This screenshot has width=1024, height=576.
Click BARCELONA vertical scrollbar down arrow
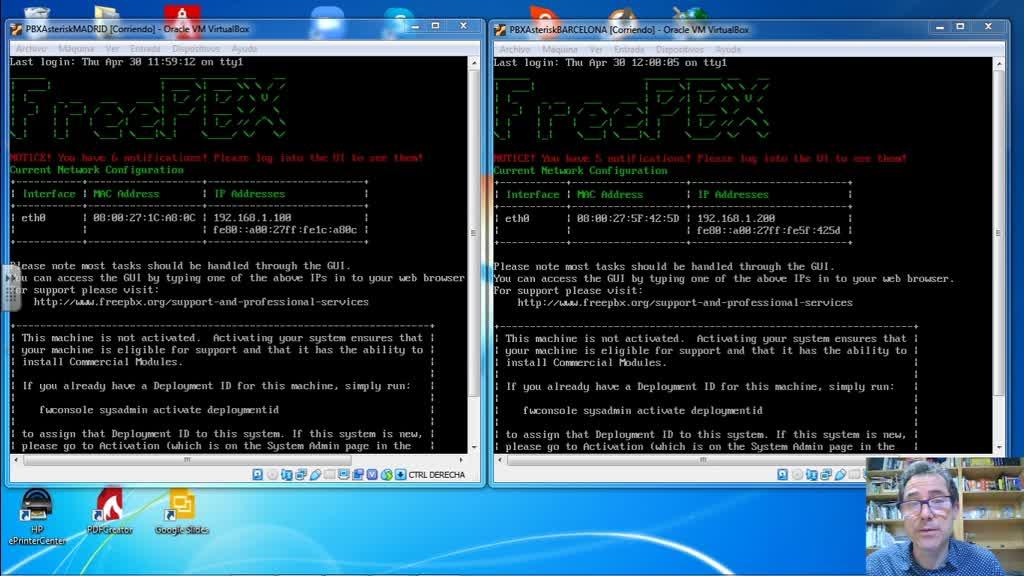(x=999, y=448)
